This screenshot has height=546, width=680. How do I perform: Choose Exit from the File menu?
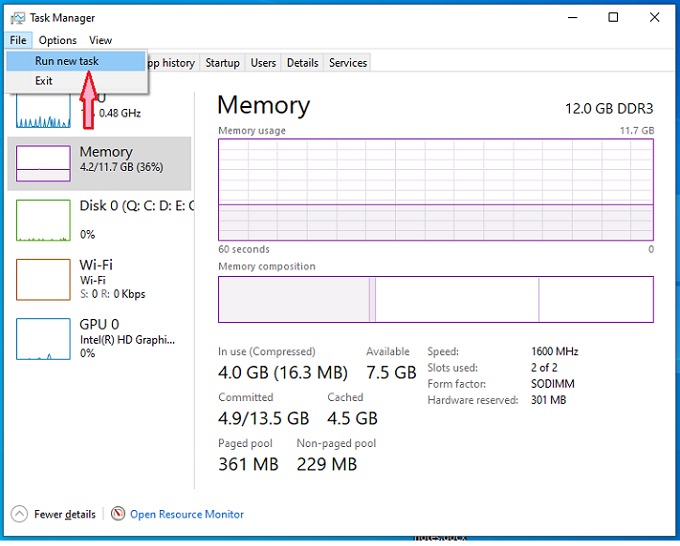point(44,81)
